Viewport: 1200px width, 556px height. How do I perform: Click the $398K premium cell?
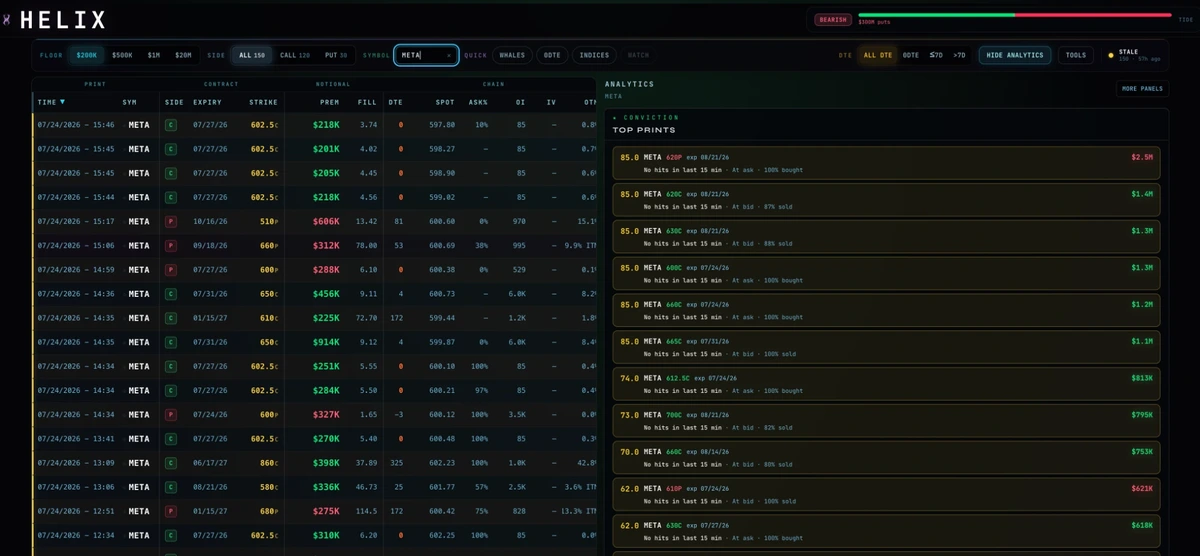pos(326,463)
